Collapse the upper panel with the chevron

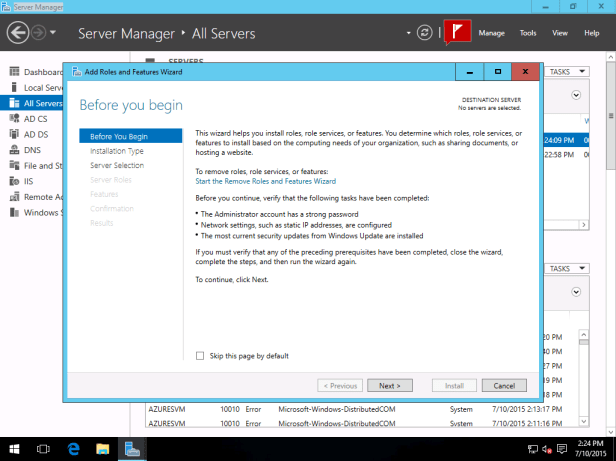pos(576,95)
